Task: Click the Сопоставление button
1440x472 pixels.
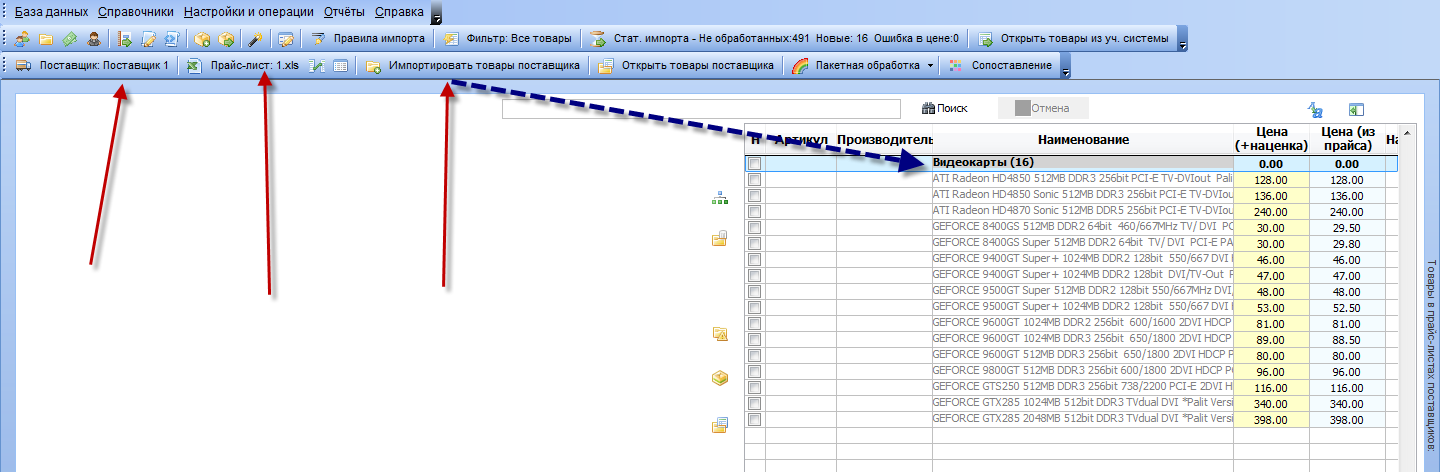Action: [1001, 66]
